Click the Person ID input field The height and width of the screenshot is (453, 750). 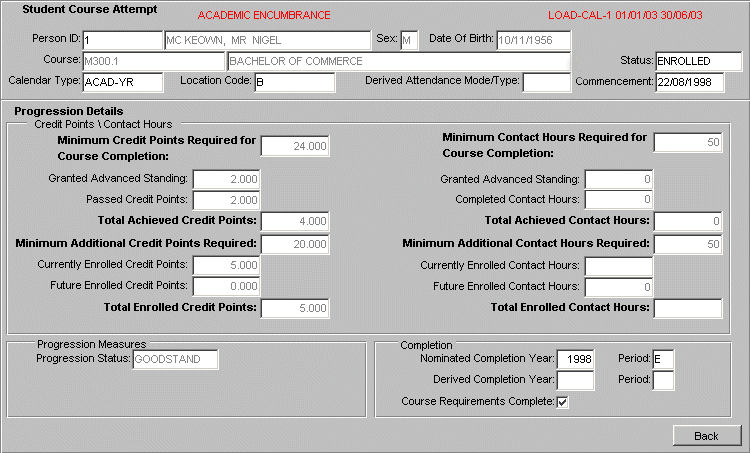point(122,41)
